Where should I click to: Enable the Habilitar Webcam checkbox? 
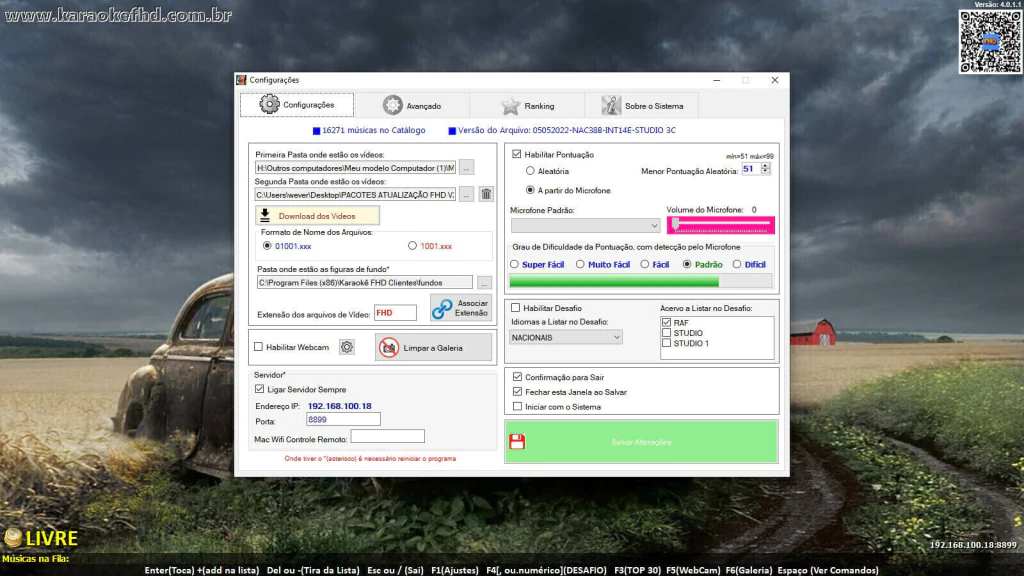point(259,347)
